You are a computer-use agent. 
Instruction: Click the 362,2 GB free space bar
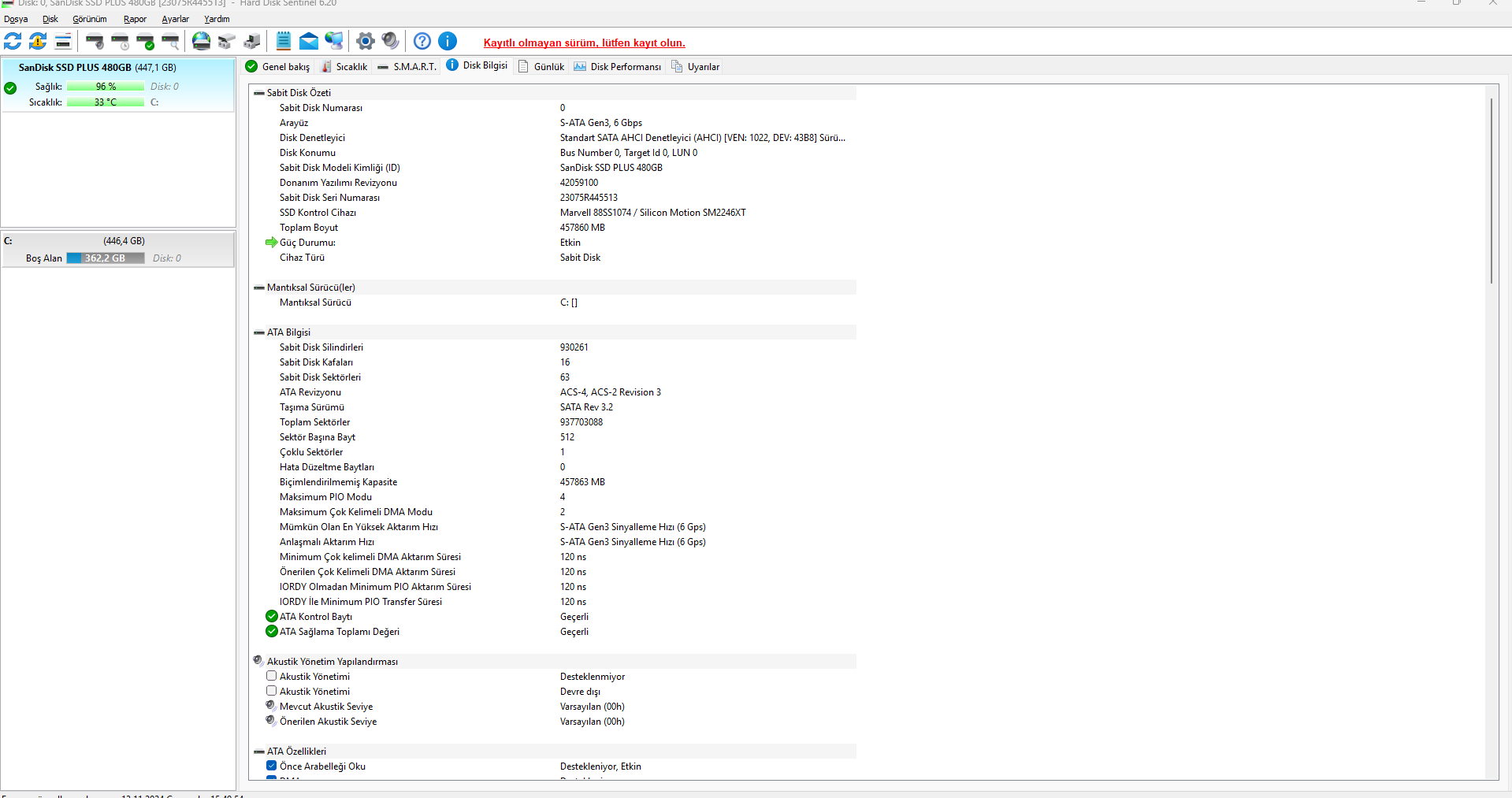106,258
